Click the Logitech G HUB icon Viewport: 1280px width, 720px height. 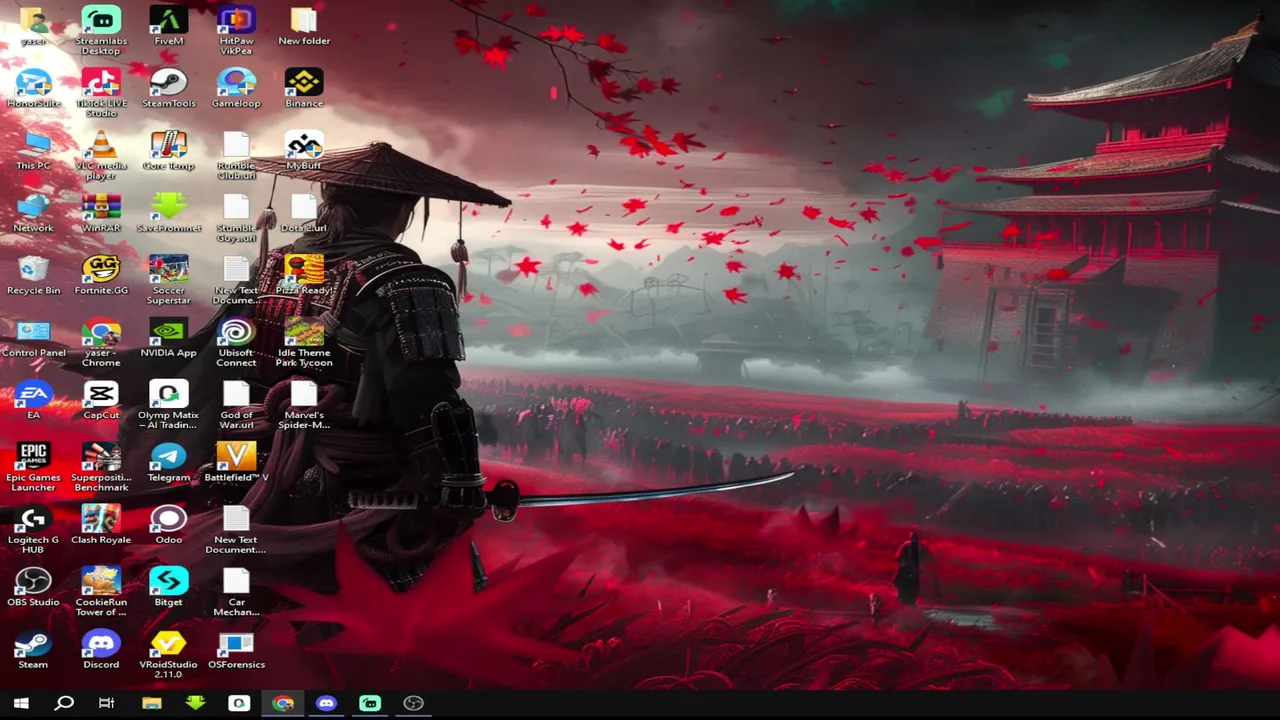point(33,530)
